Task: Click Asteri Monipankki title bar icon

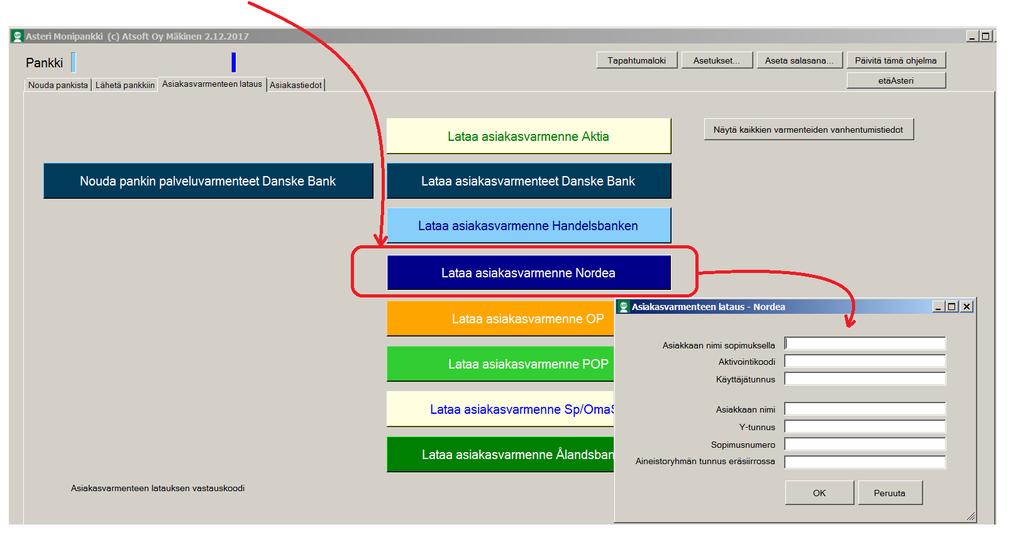Action: pyautogui.click(x=18, y=37)
